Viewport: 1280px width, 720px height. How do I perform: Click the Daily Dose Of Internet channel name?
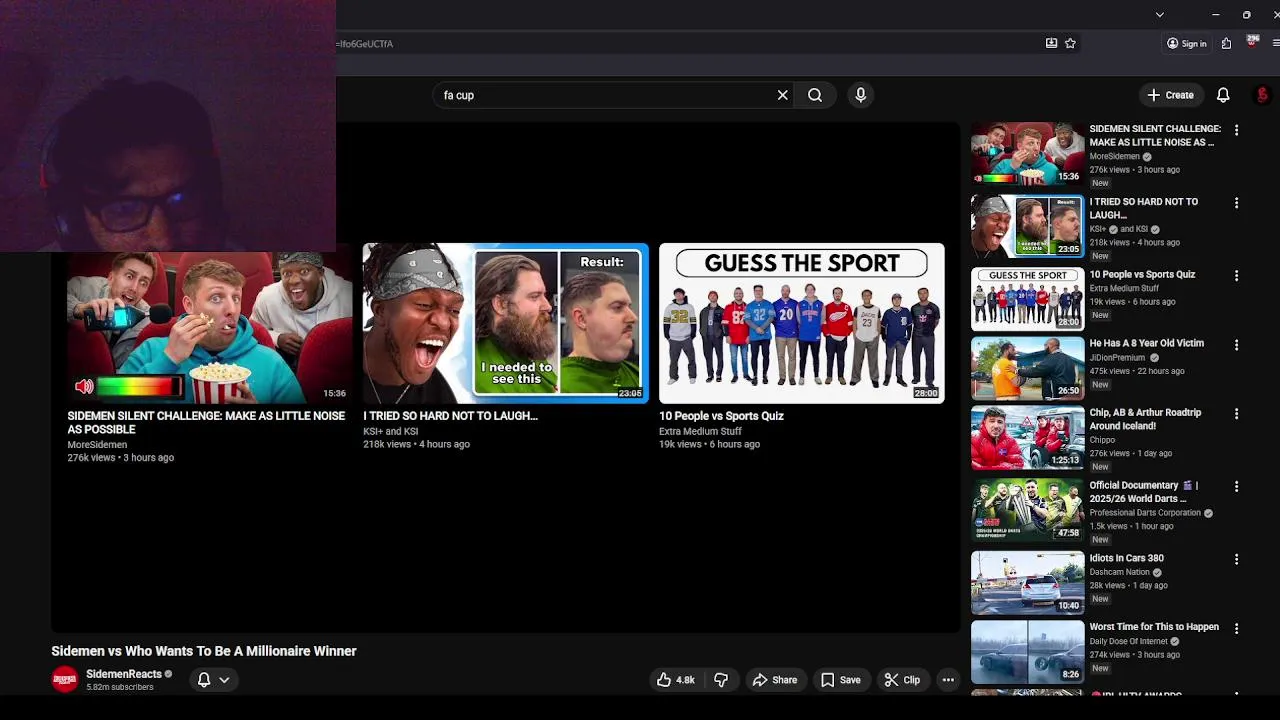click(1128, 641)
